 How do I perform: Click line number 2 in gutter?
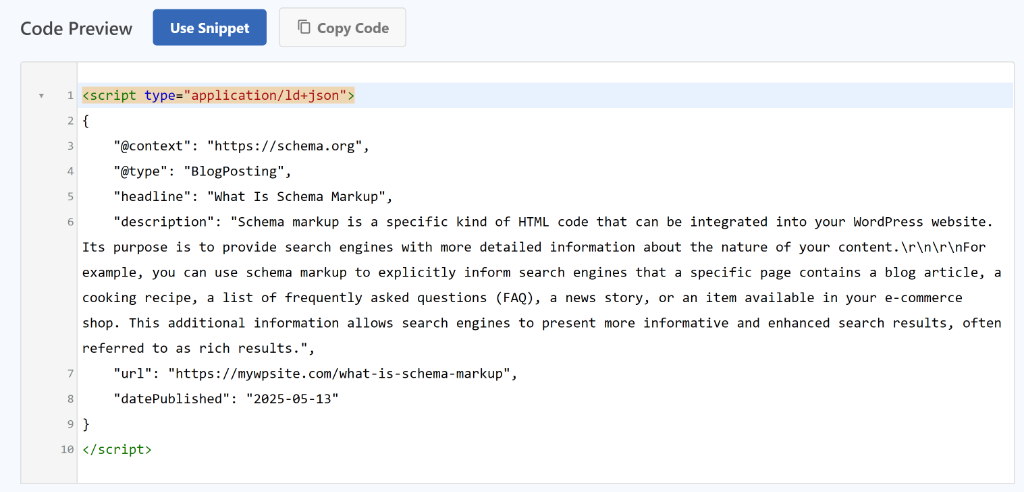pyautogui.click(x=70, y=121)
